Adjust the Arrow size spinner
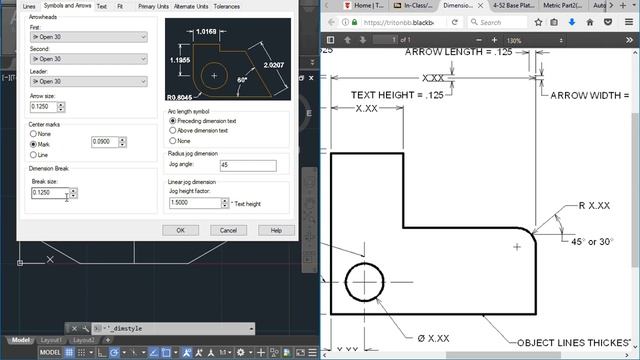 coord(61,107)
